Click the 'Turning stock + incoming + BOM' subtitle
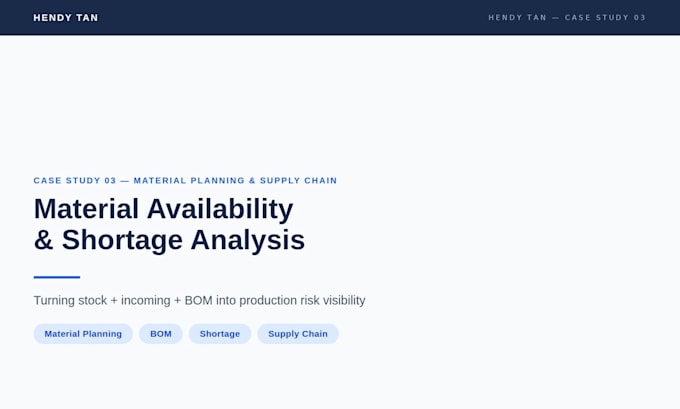The height and width of the screenshot is (409, 680). coord(199,300)
